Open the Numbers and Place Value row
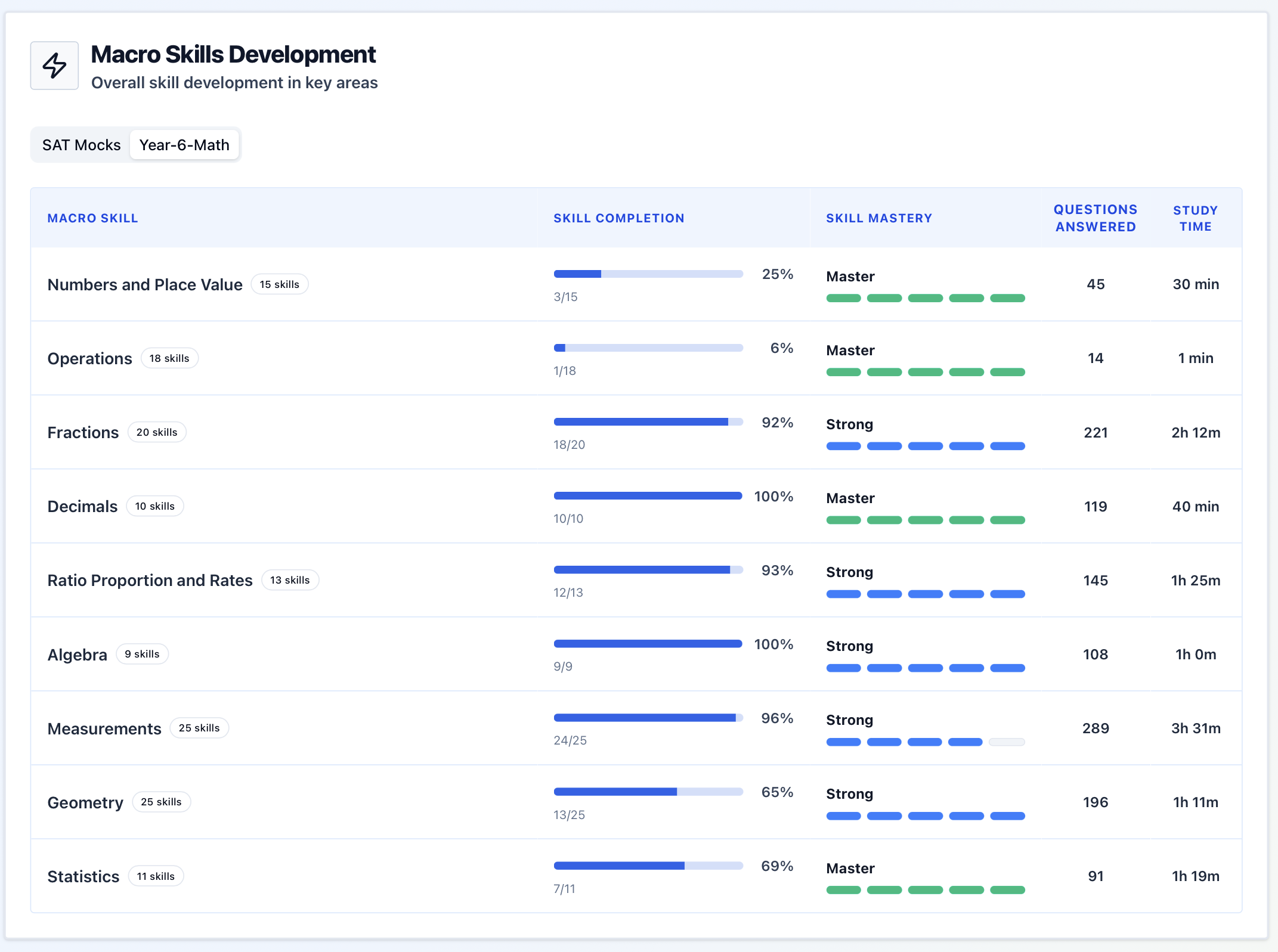Image resolution: width=1278 pixels, height=952 pixels. click(636, 284)
